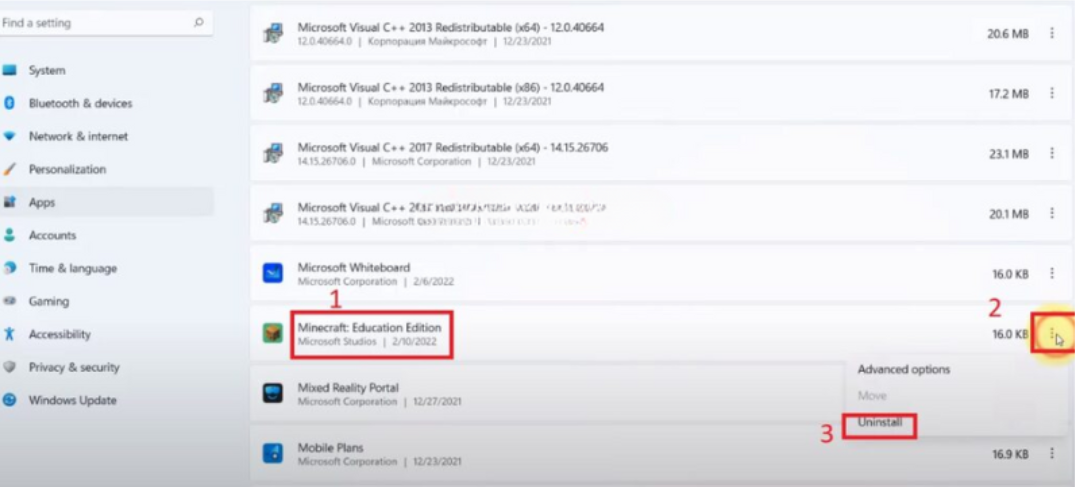Image resolution: width=1075 pixels, height=487 pixels.
Task: Open Bluetooth & devices settings
Action: [80, 103]
